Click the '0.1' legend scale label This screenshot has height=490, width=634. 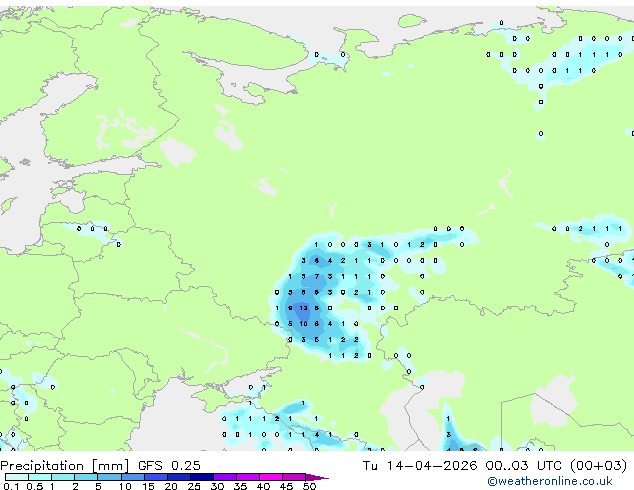[x=11, y=486]
